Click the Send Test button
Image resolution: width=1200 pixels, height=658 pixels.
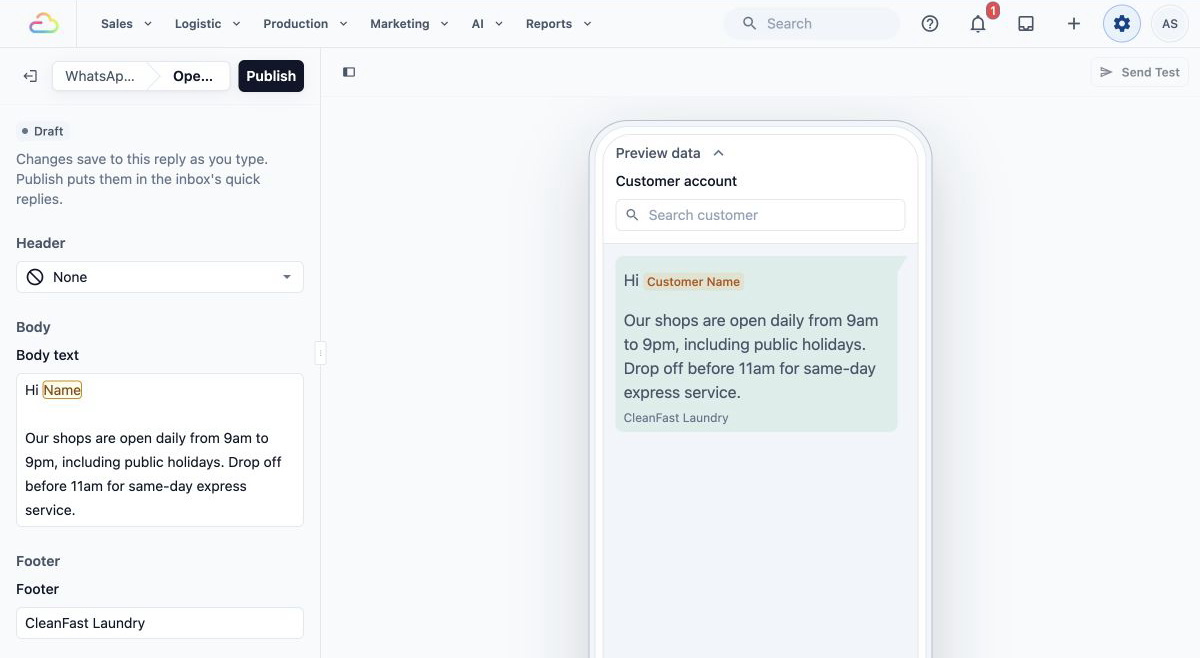pyautogui.click(x=1140, y=72)
